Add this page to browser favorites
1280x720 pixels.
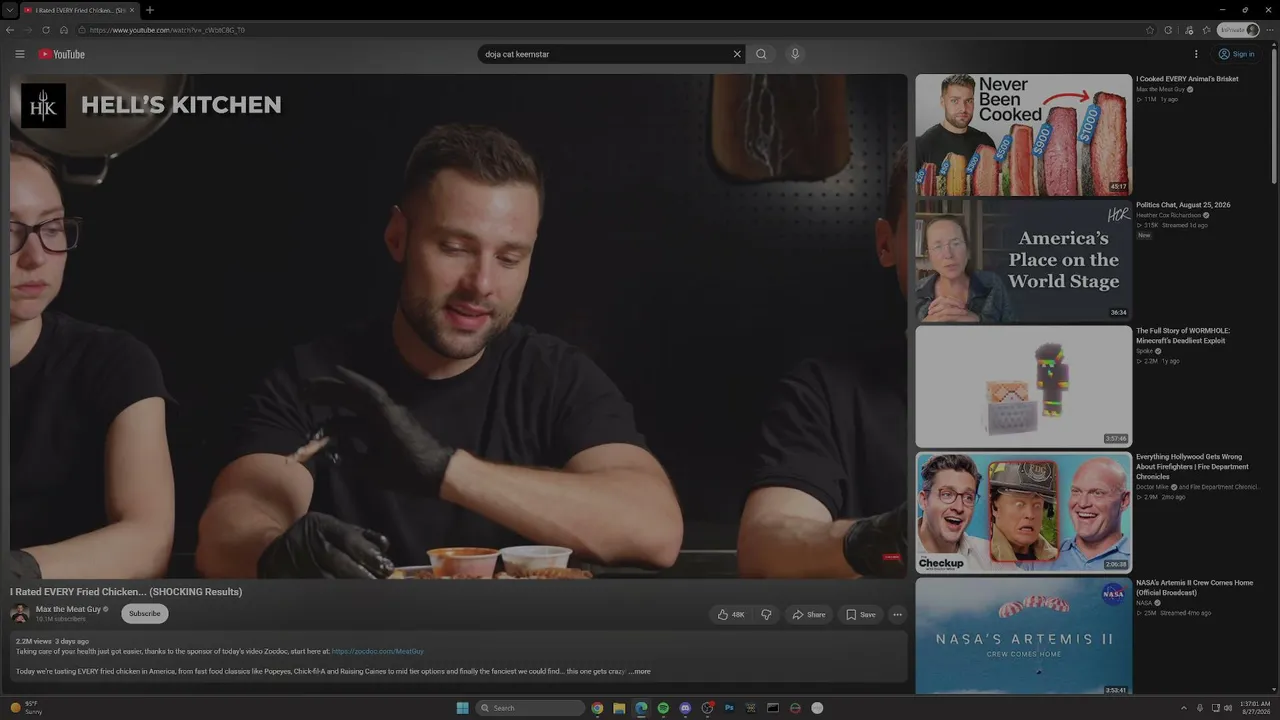click(x=1150, y=30)
